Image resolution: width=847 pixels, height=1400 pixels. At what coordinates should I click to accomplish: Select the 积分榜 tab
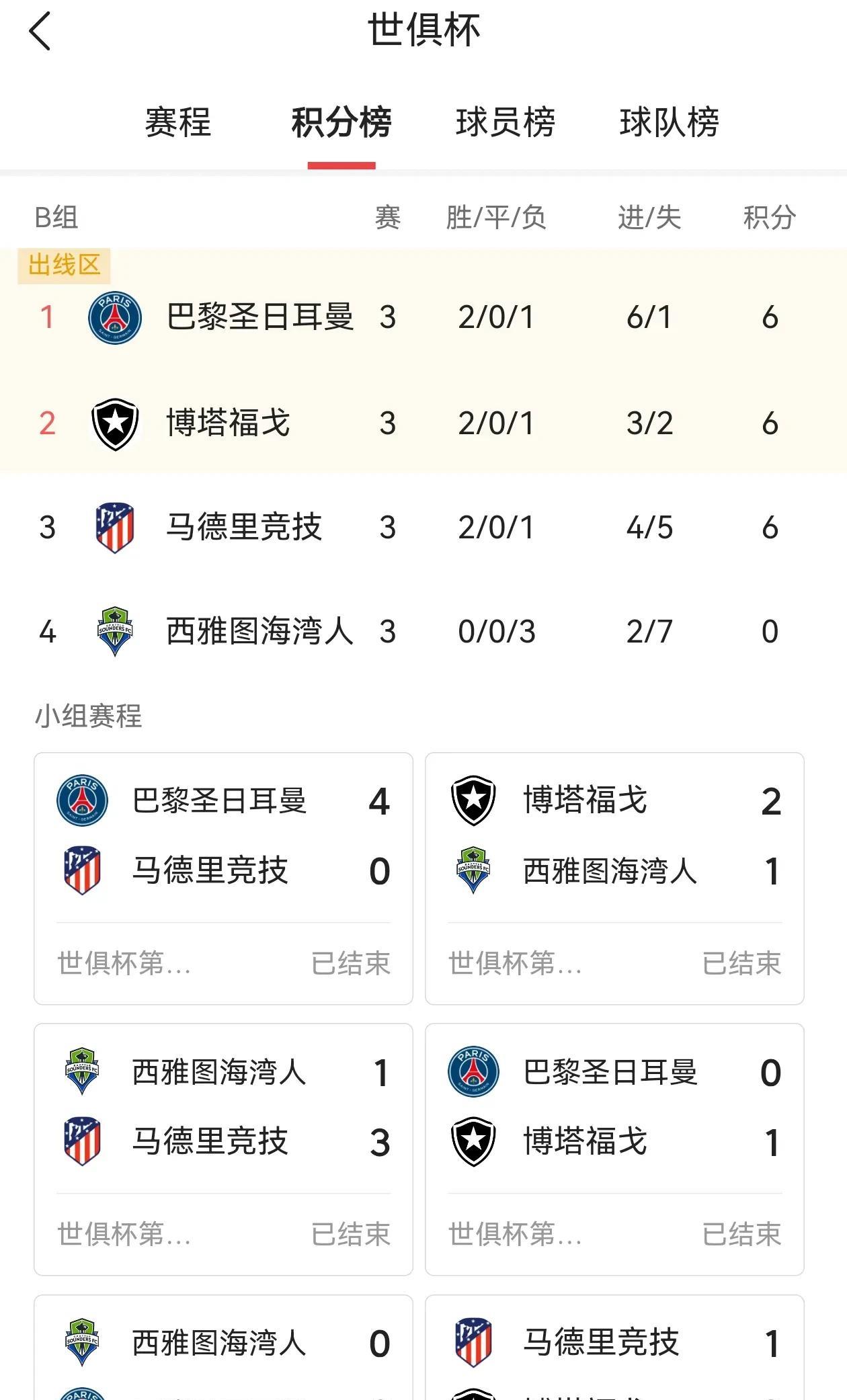coord(341,122)
